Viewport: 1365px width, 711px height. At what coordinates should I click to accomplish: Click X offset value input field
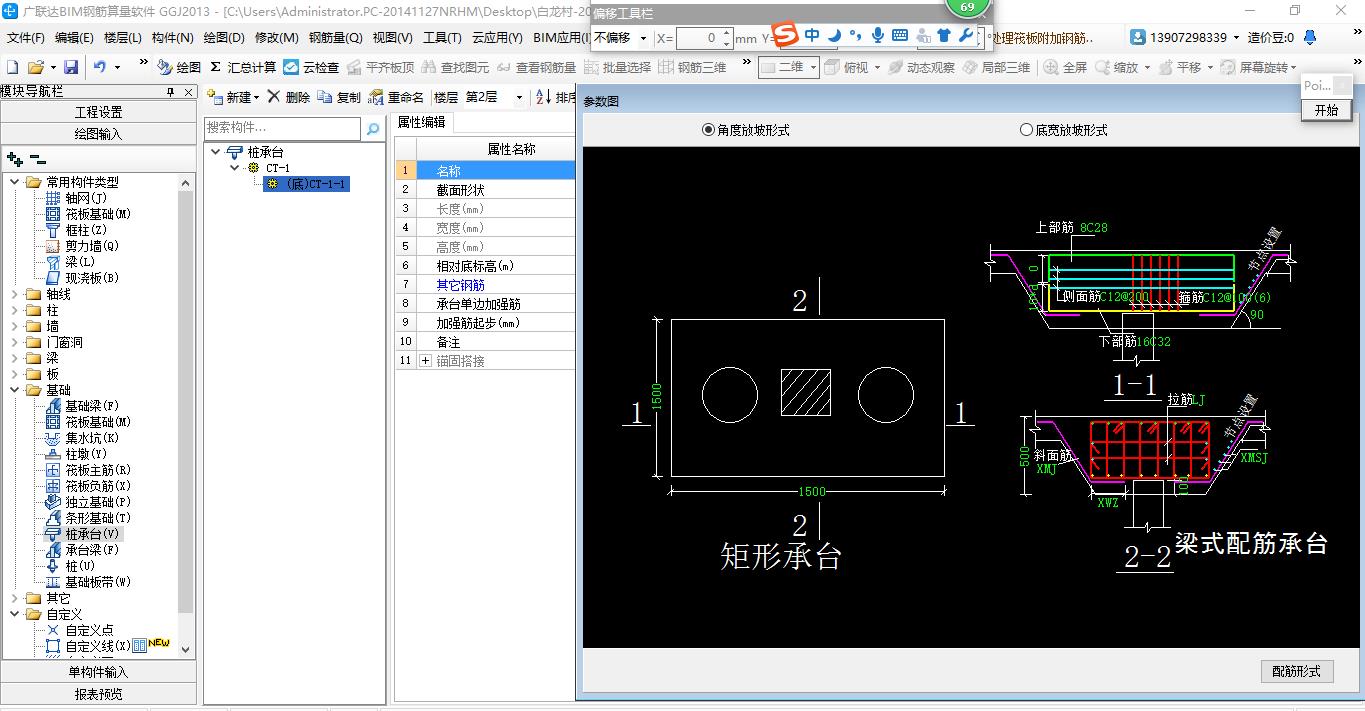click(706, 38)
